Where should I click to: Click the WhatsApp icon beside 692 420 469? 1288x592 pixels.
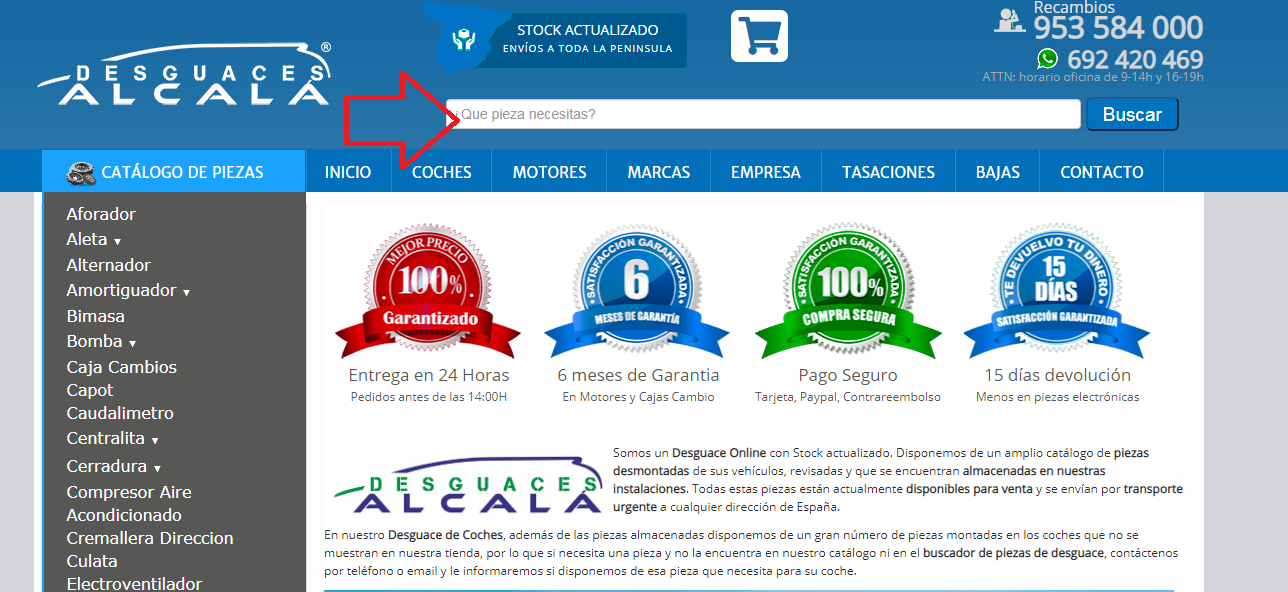click(x=1047, y=58)
